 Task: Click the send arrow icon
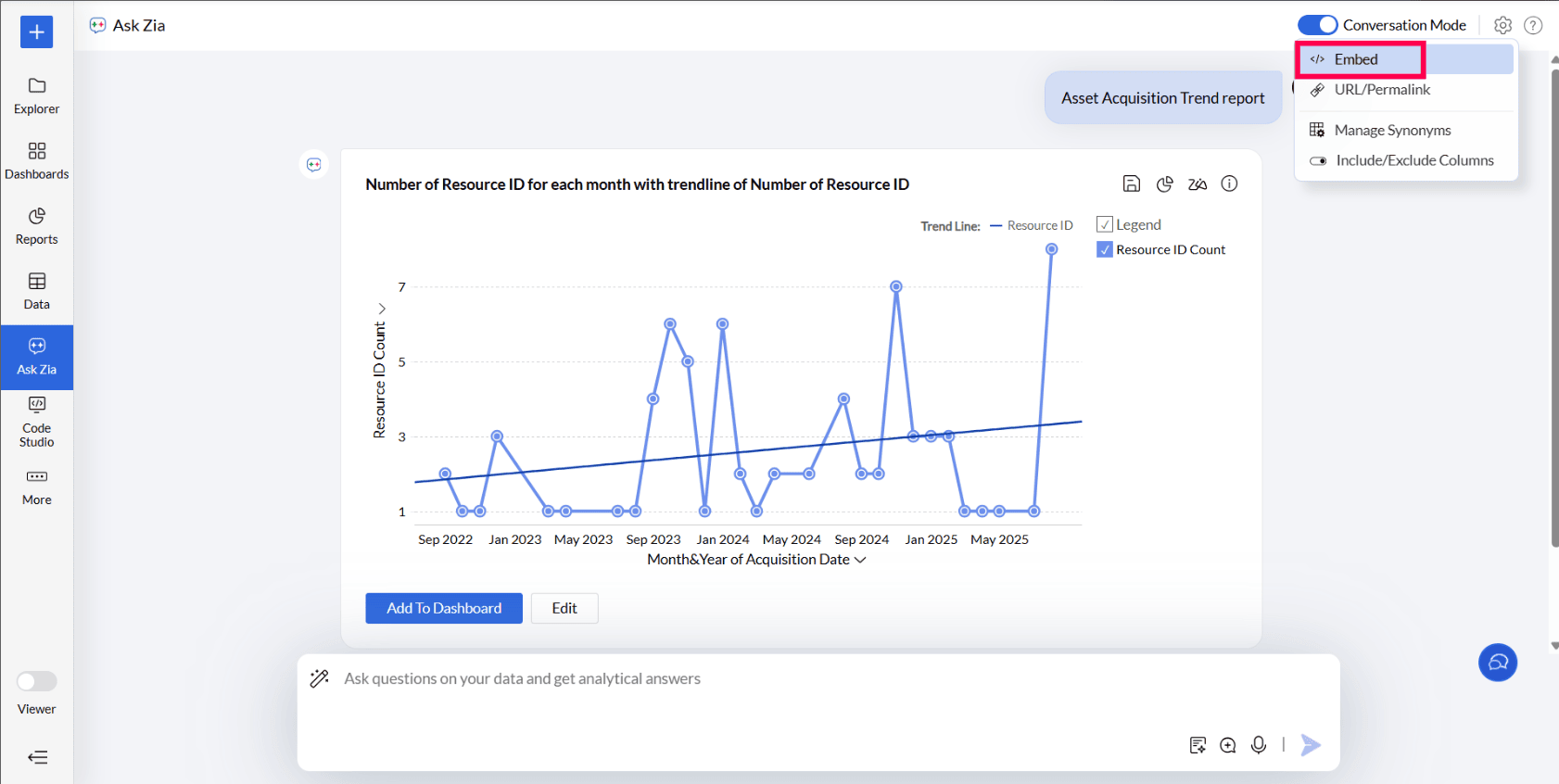(1310, 744)
